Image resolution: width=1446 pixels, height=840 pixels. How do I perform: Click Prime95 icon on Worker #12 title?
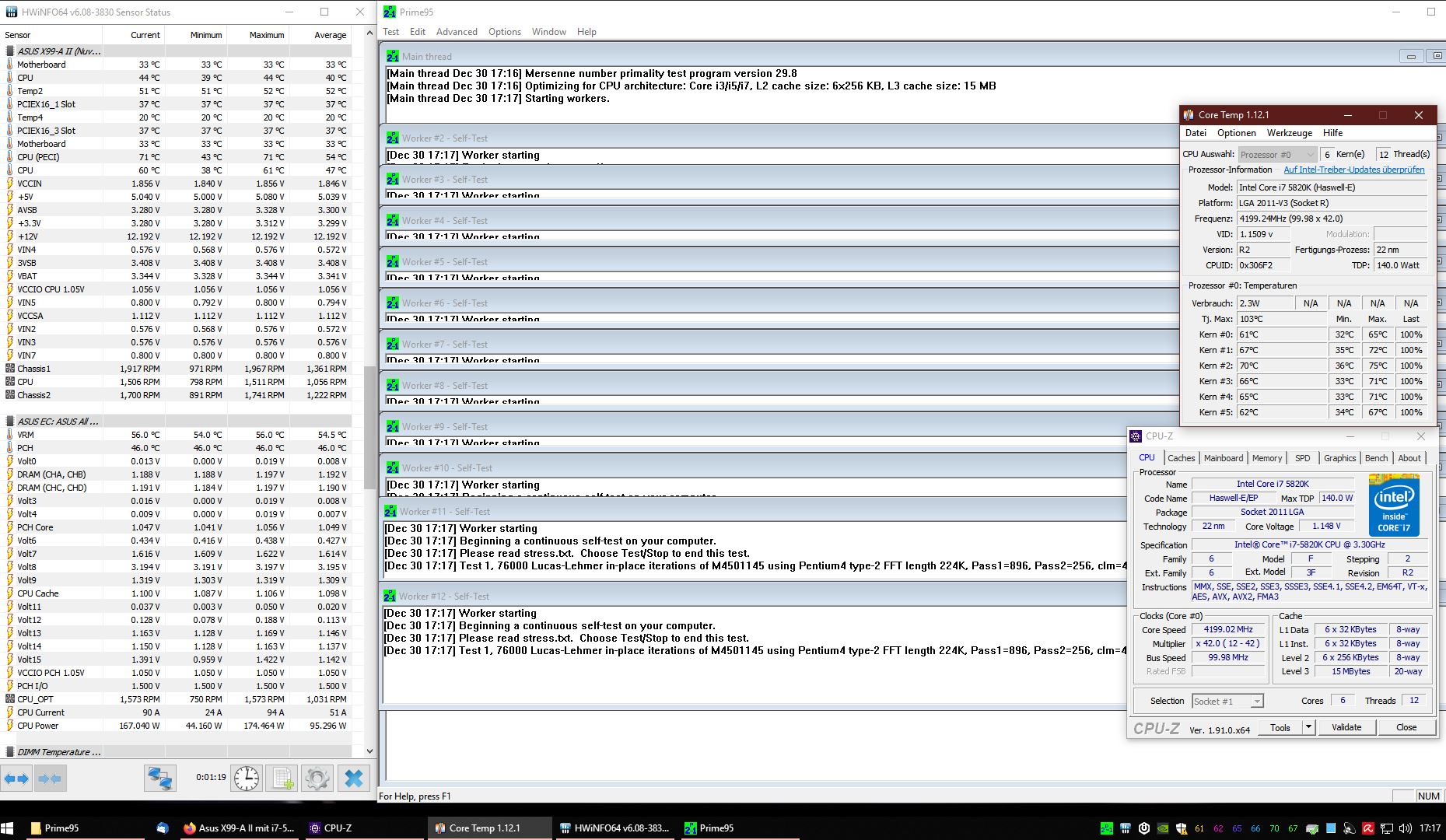(390, 596)
